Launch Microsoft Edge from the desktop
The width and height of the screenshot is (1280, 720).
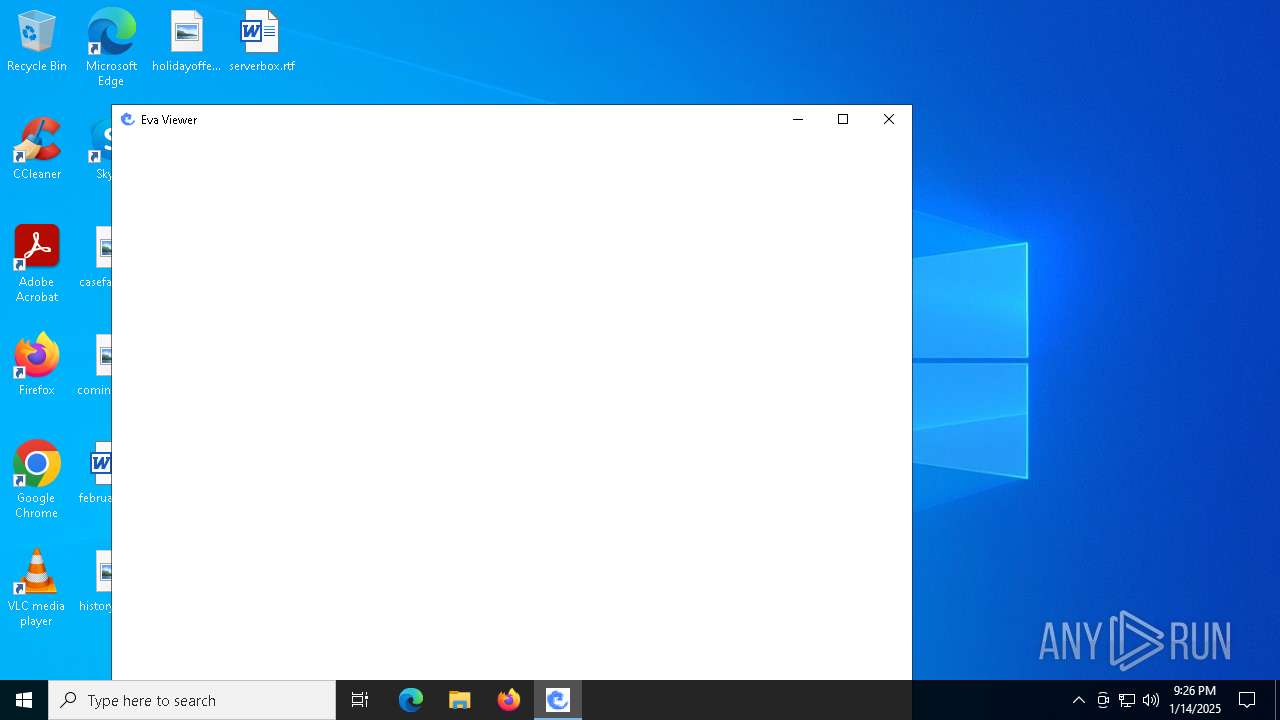[111, 47]
